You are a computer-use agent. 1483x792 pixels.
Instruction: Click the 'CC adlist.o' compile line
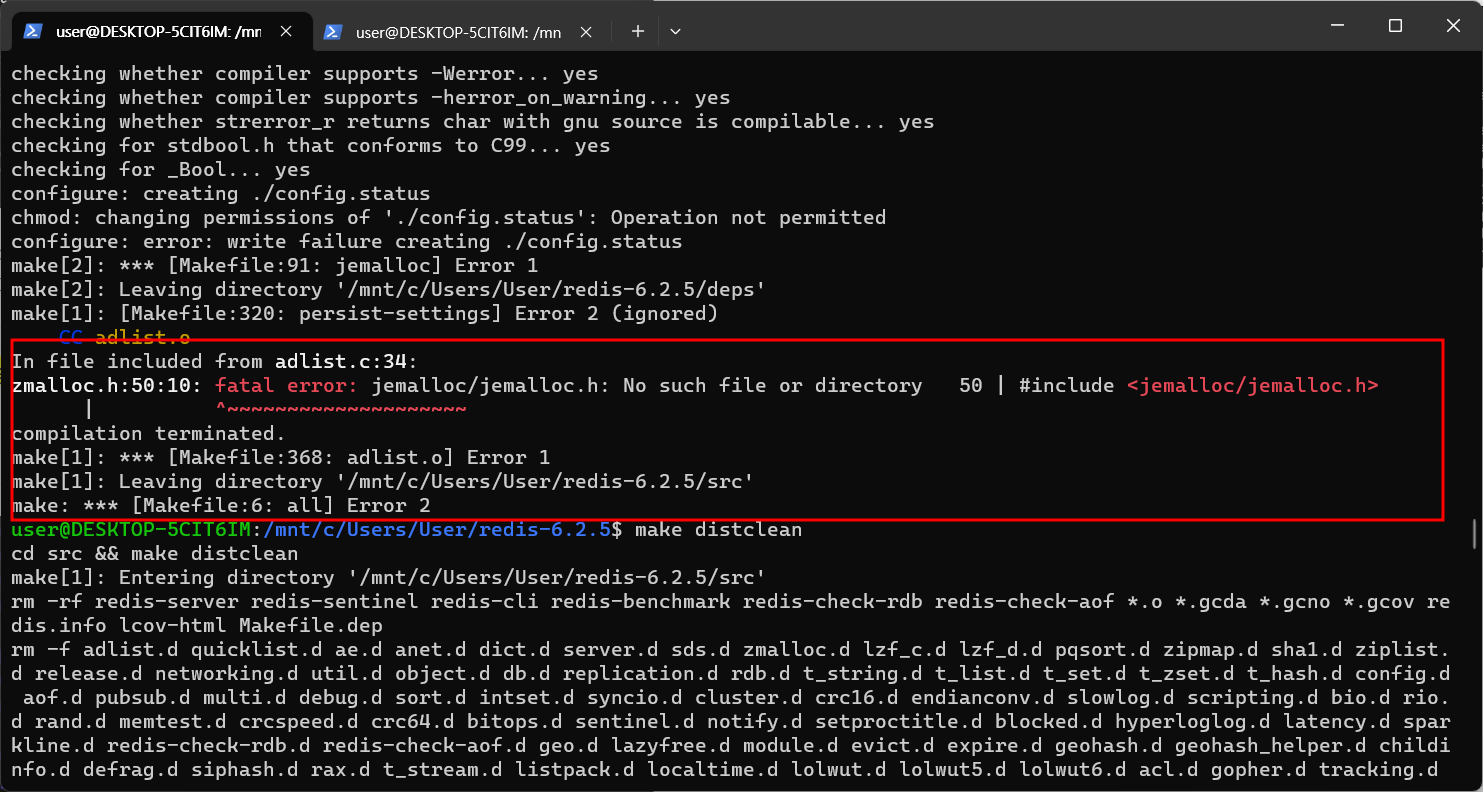point(124,337)
